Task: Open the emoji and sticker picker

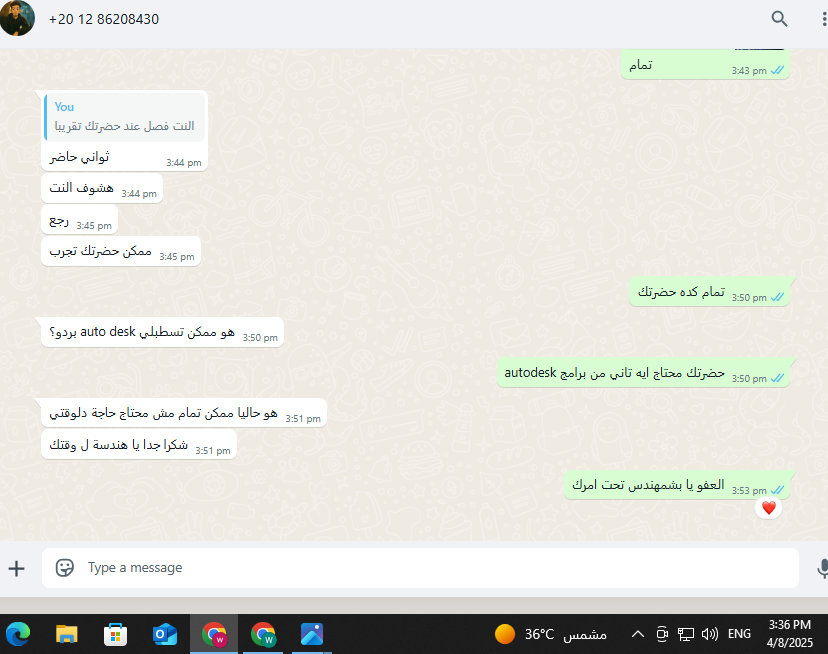Action: (x=64, y=568)
